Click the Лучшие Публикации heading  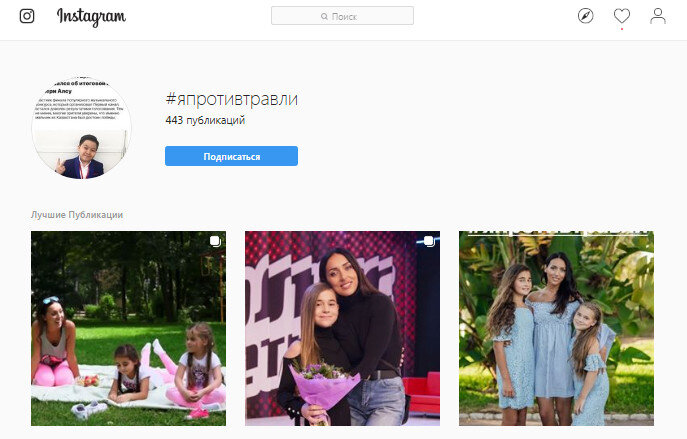tap(77, 215)
